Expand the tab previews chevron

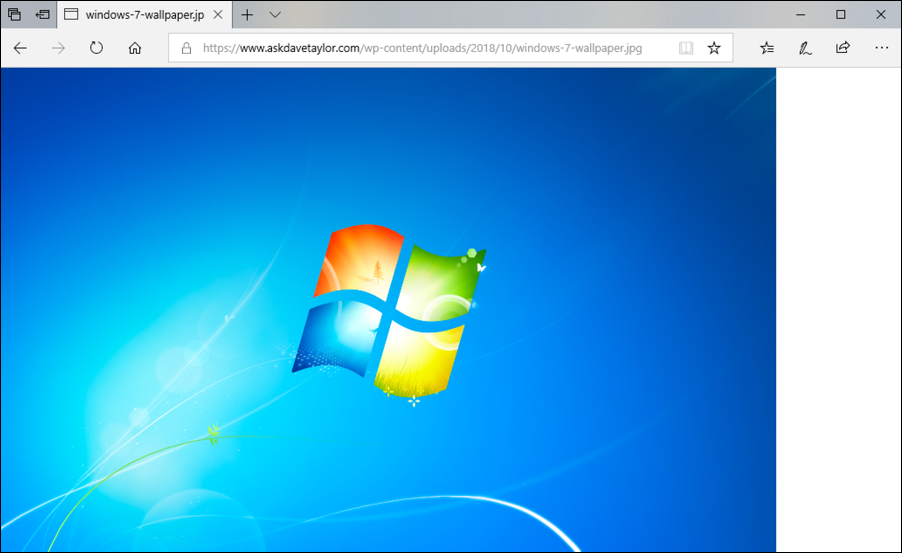coord(276,15)
